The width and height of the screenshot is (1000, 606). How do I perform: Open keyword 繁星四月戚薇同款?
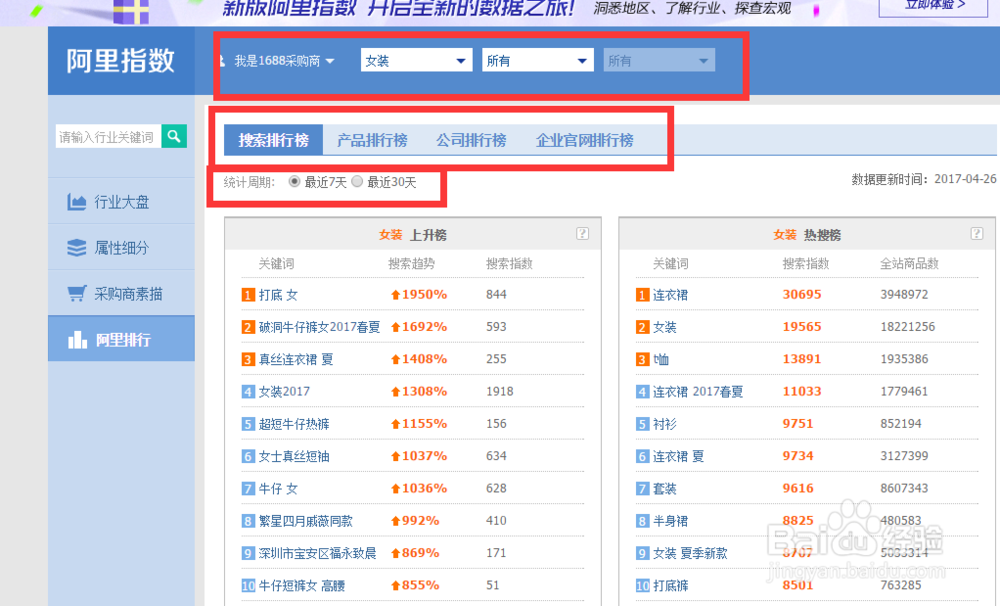tap(305, 521)
